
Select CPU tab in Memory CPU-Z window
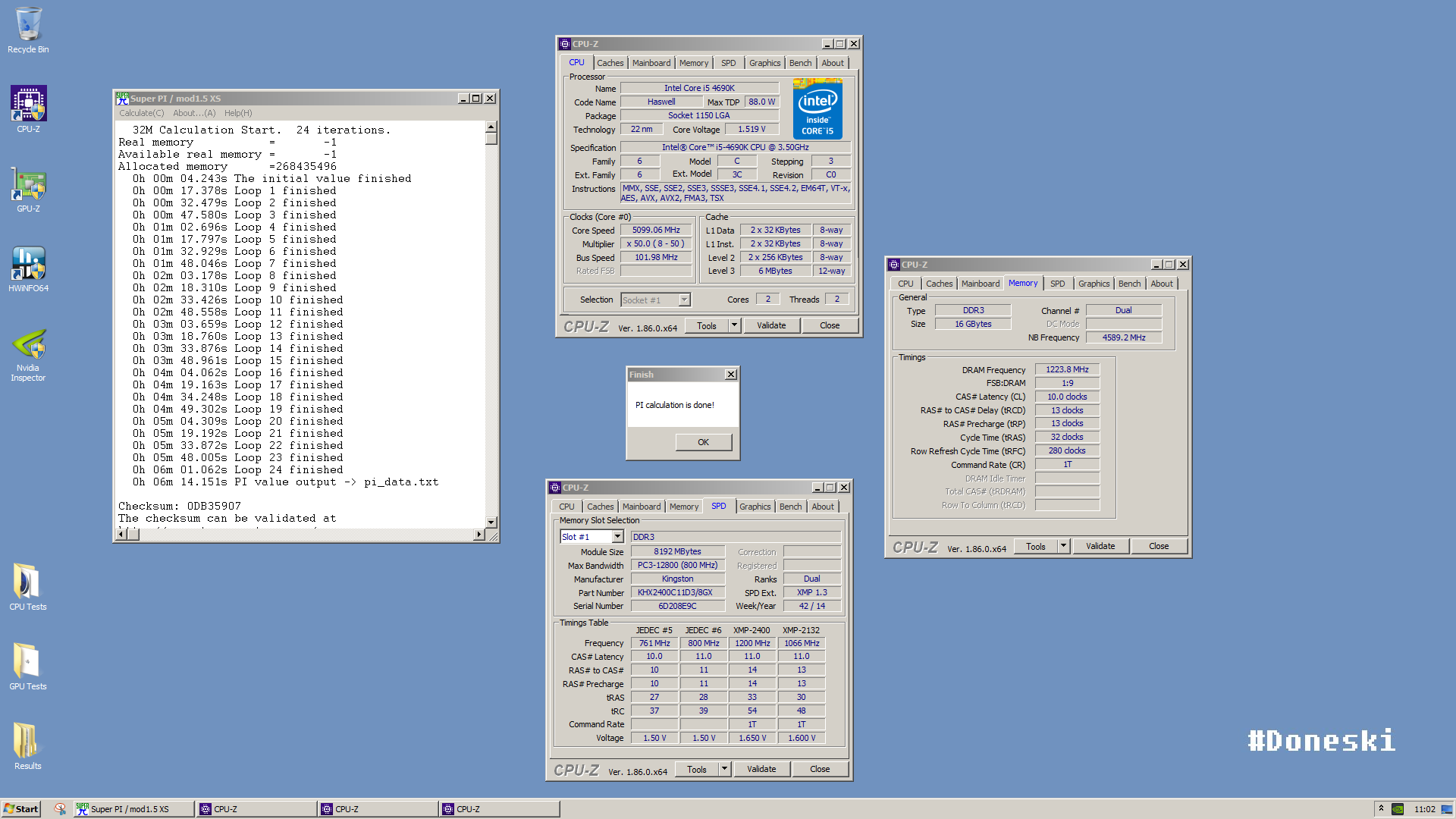pyautogui.click(x=905, y=284)
